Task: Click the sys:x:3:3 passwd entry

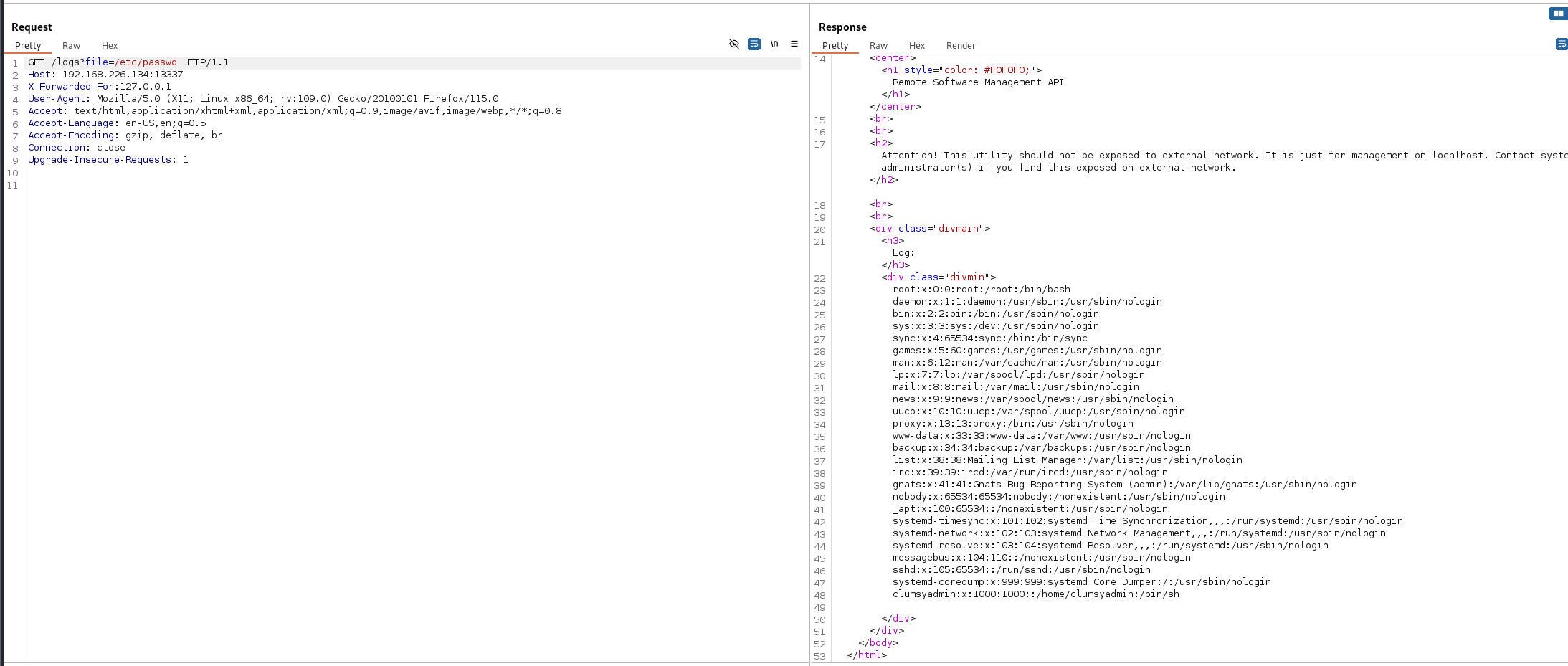Action: (x=996, y=326)
